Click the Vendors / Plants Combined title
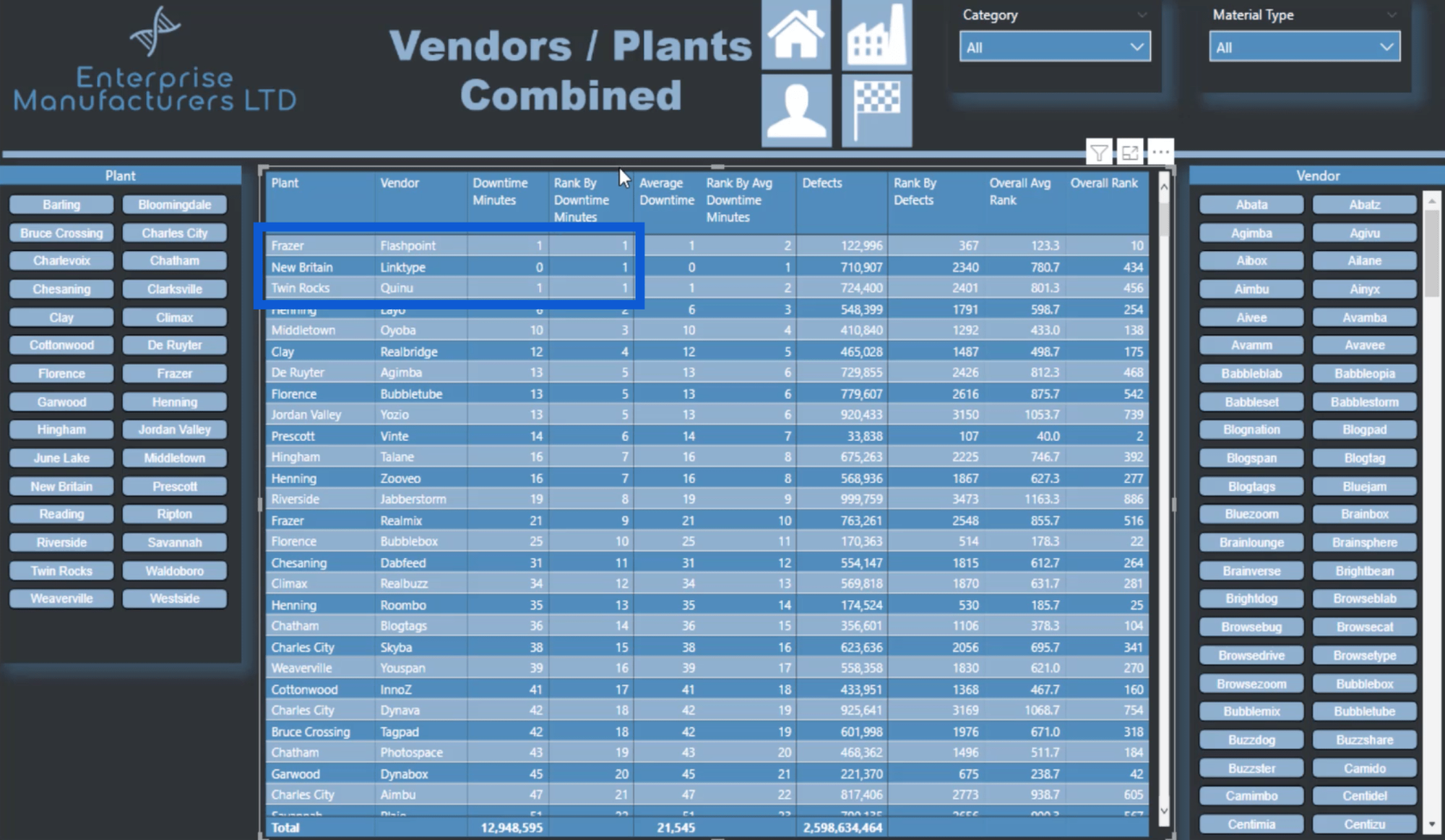Screen dimensions: 1445x840 point(571,71)
